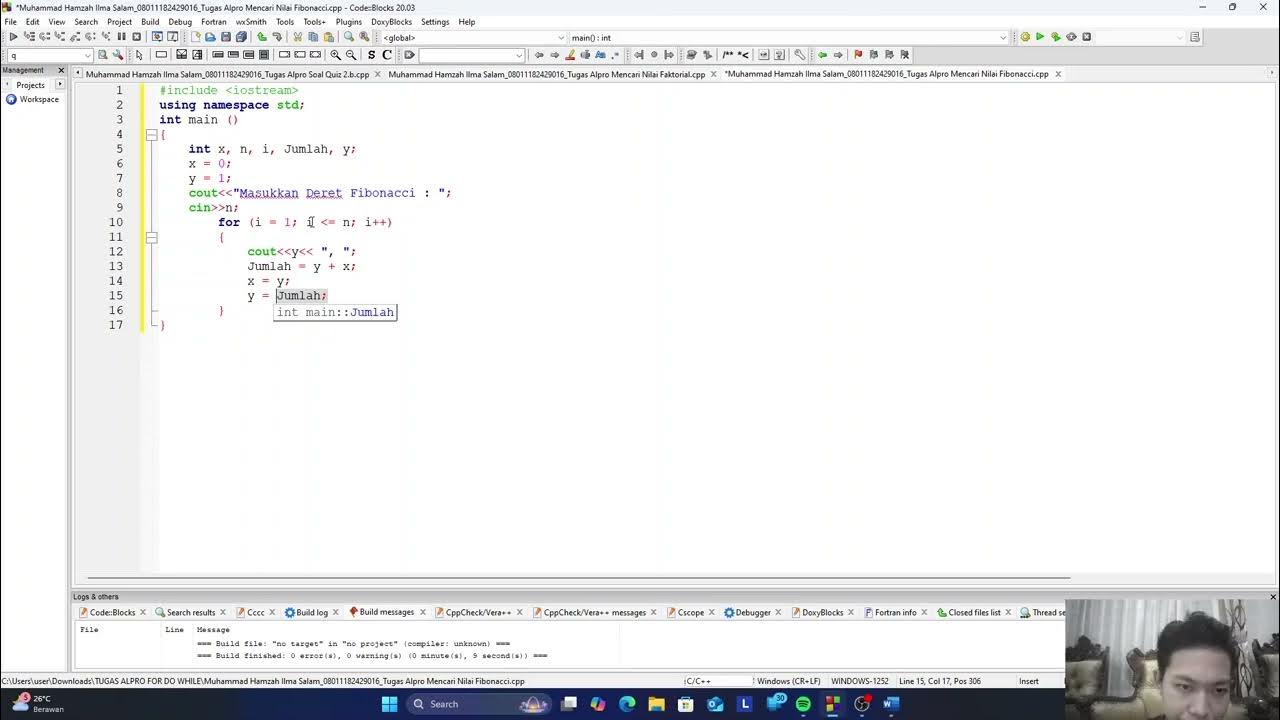
Task: Close the Logs & others panel
Action: tap(1273, 597)
